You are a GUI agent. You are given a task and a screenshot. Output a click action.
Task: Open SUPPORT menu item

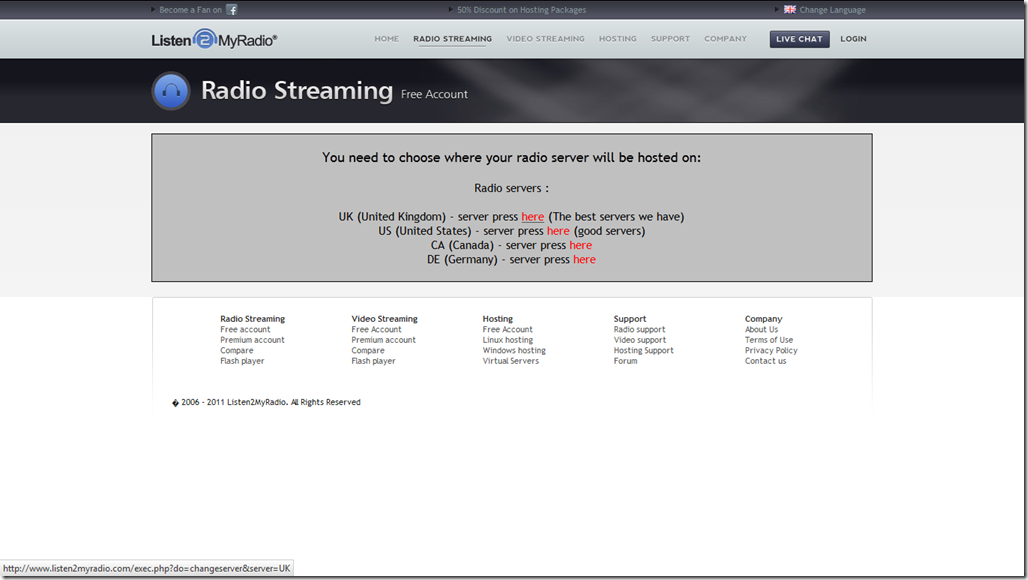670,39
